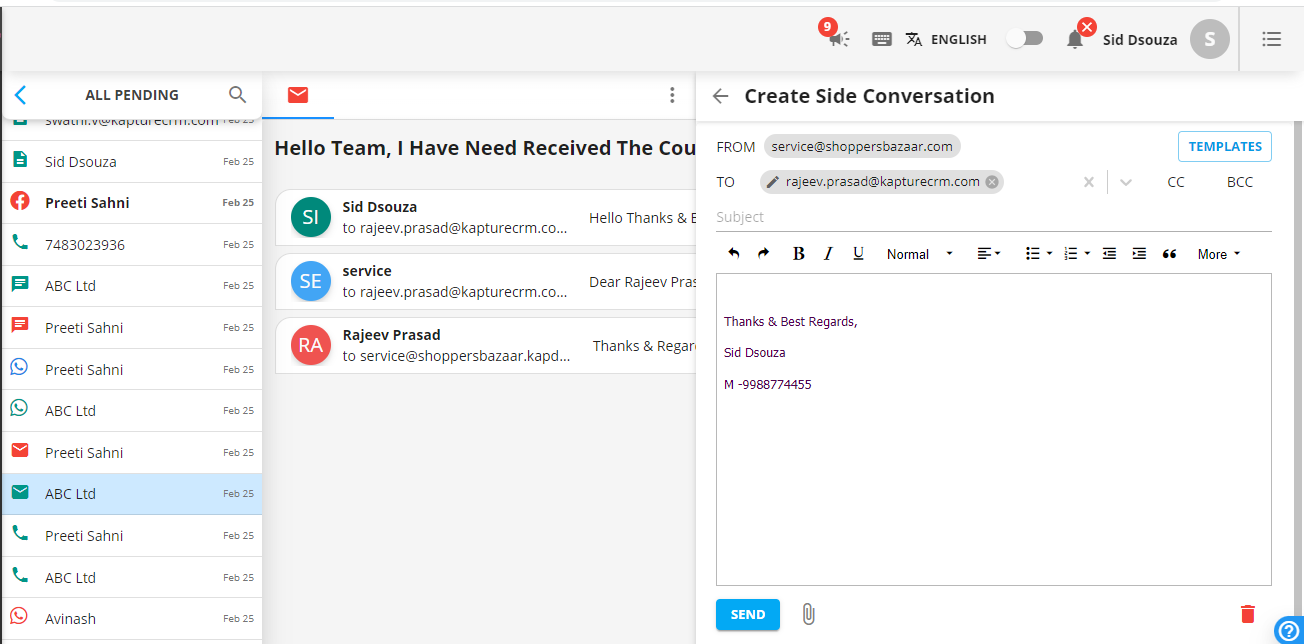Open the service email in thread
This screenshot has height=644, width=1304.
click(x=486, y=281)
